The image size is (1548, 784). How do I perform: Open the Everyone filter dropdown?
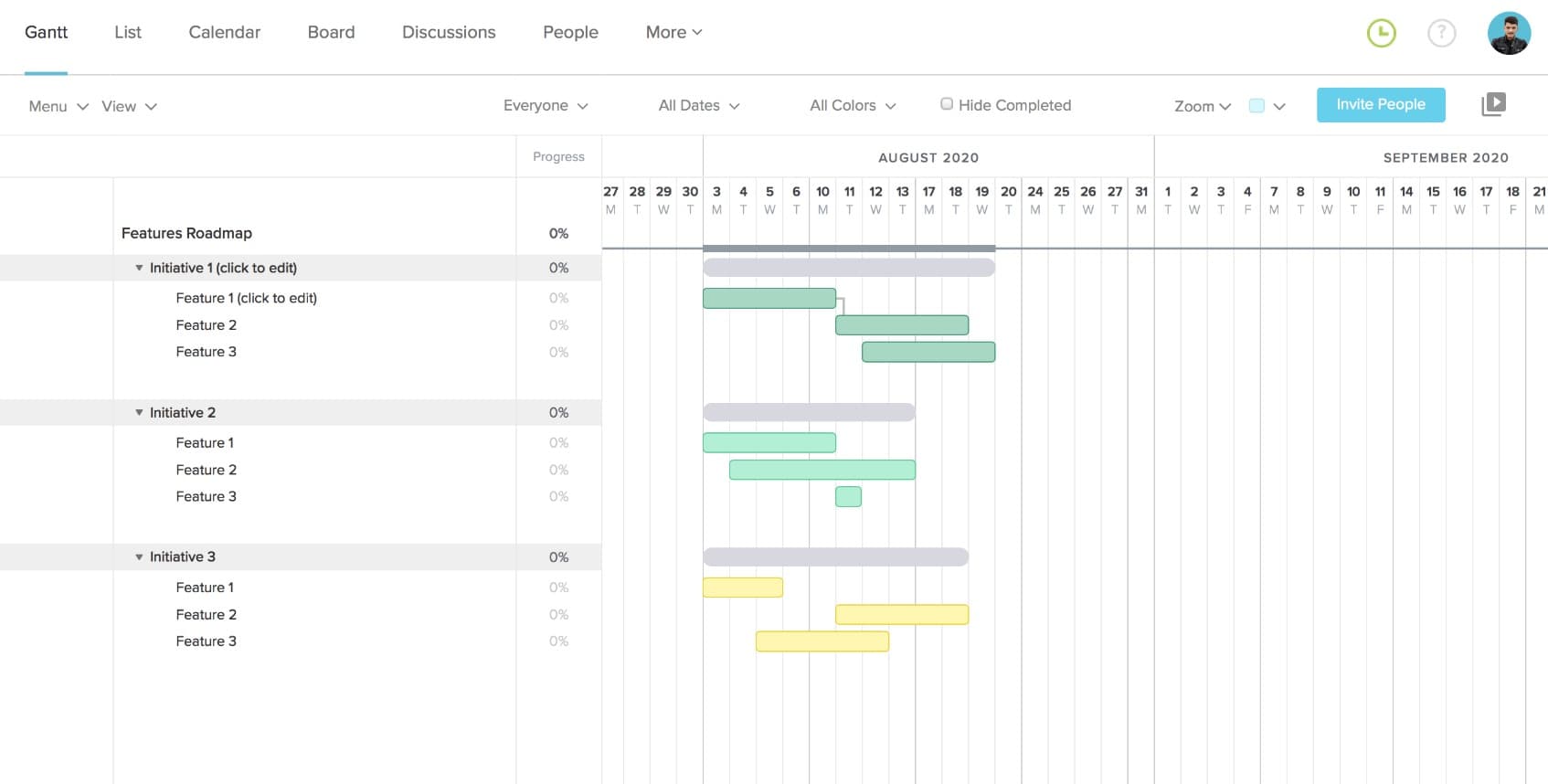[x=546, y=106]
